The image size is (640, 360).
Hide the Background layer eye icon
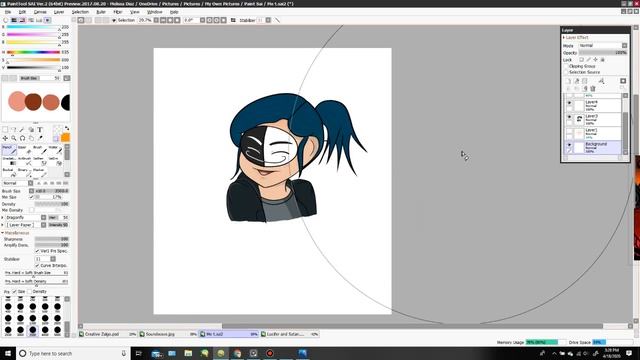tap(569, 145)
